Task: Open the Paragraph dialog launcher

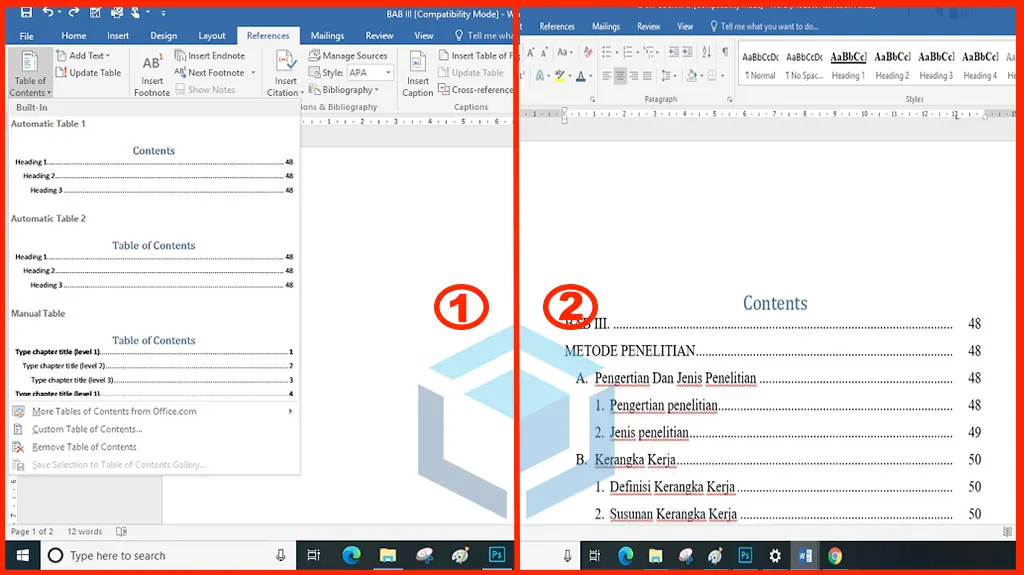Action: pos(729,99)
